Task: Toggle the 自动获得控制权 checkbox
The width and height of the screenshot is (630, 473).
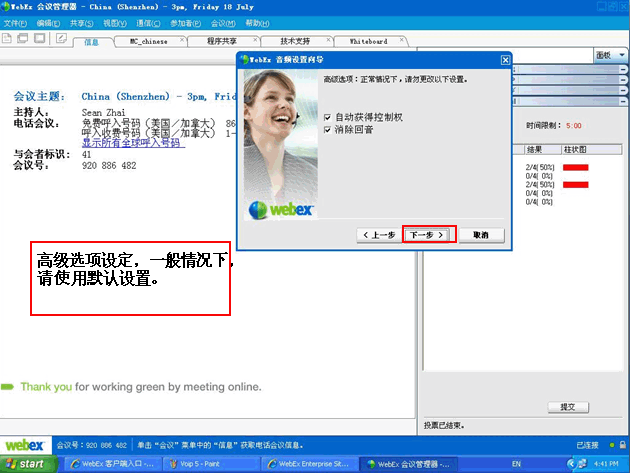Action: [327, 117]
